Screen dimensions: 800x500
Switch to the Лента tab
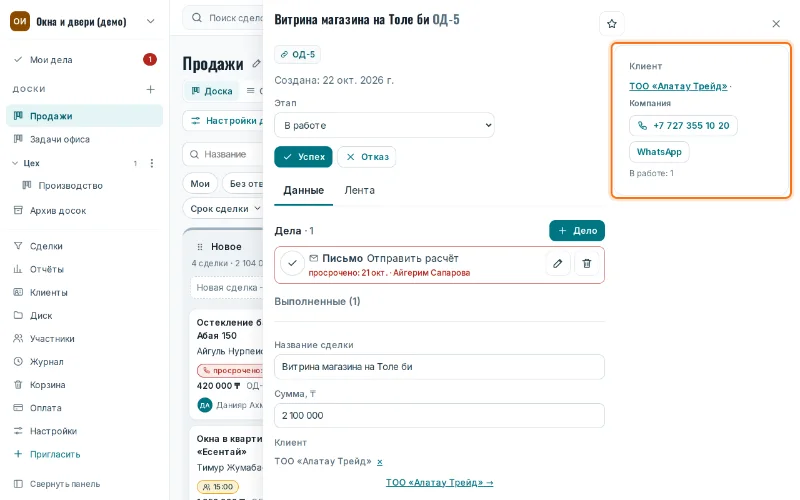tap(360, 190)
